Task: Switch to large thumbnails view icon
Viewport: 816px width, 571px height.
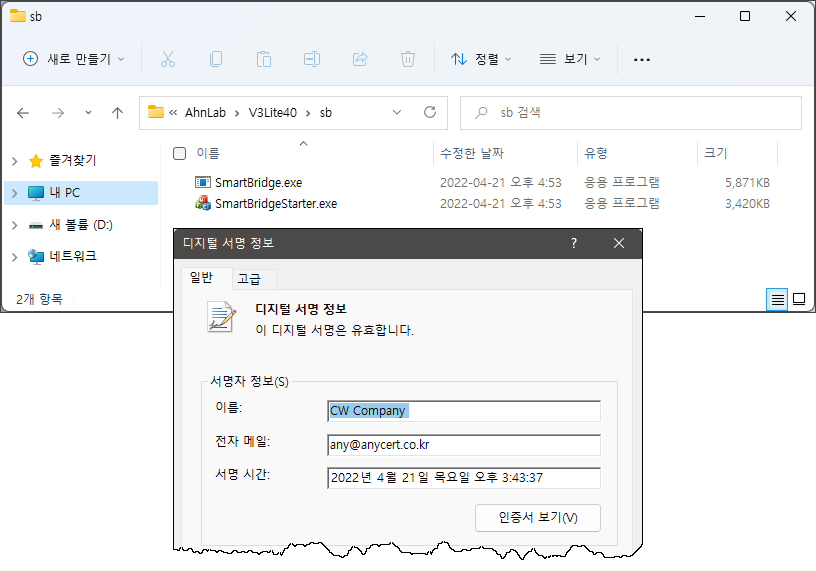Action: pyautogui.click(x=799, y=299)
